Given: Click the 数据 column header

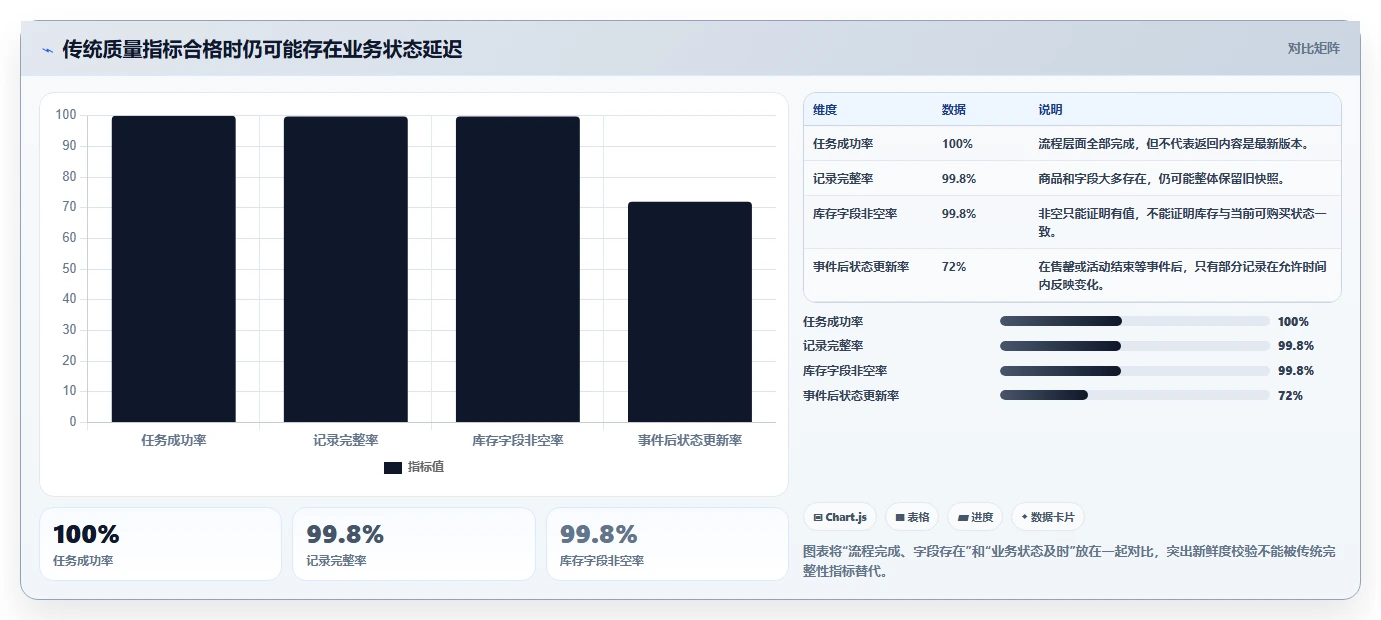Looking at the screenshot, I should 954,110.
